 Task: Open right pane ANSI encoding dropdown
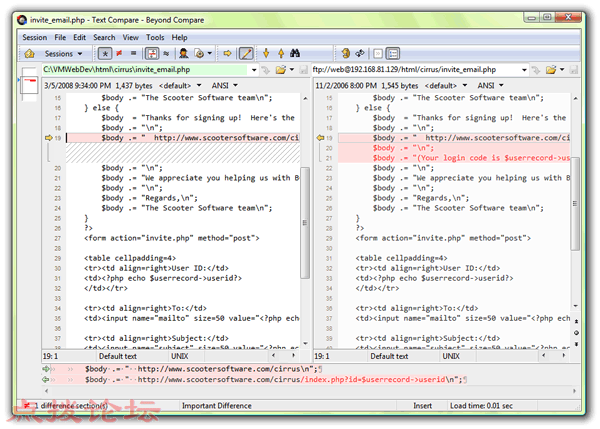click(490, 85)
